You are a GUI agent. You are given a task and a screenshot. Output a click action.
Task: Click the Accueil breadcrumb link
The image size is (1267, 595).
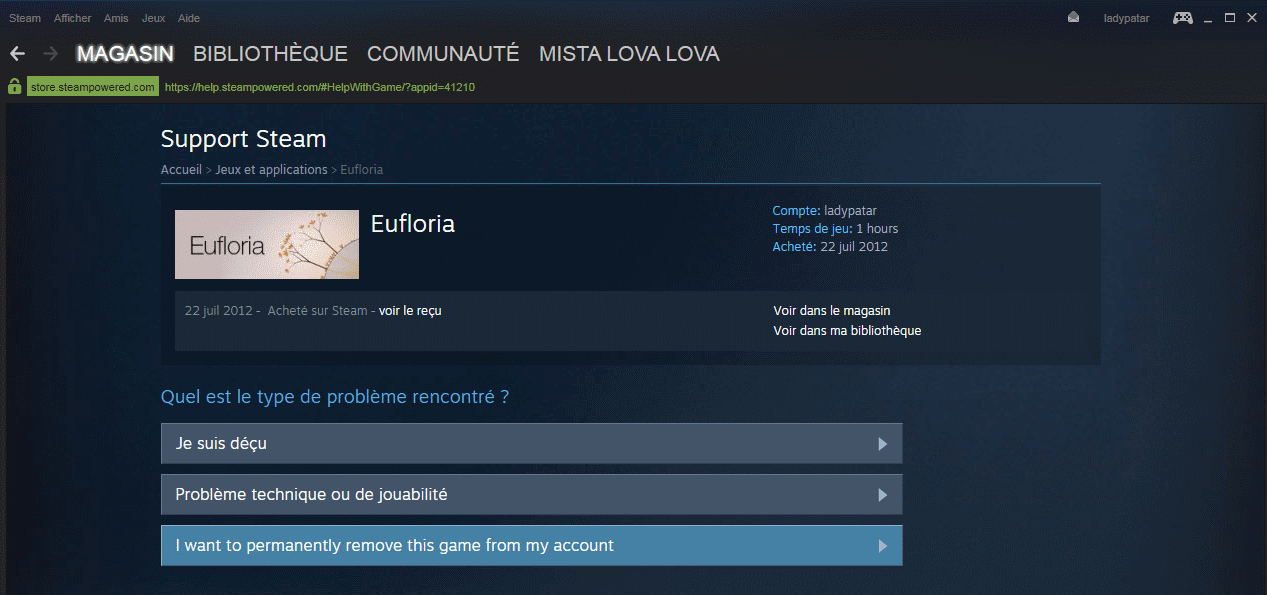pyautogui.click(x=181, y=170)
